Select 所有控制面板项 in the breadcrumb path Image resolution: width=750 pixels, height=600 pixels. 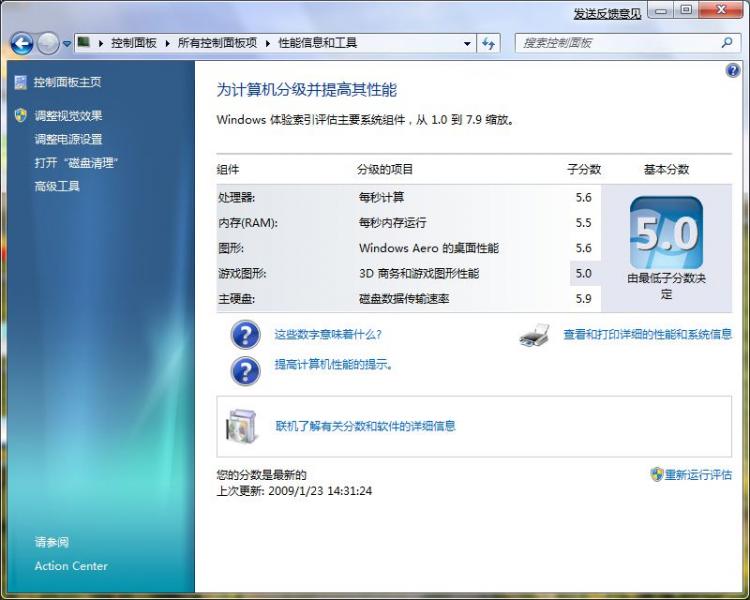coord(218,43)
